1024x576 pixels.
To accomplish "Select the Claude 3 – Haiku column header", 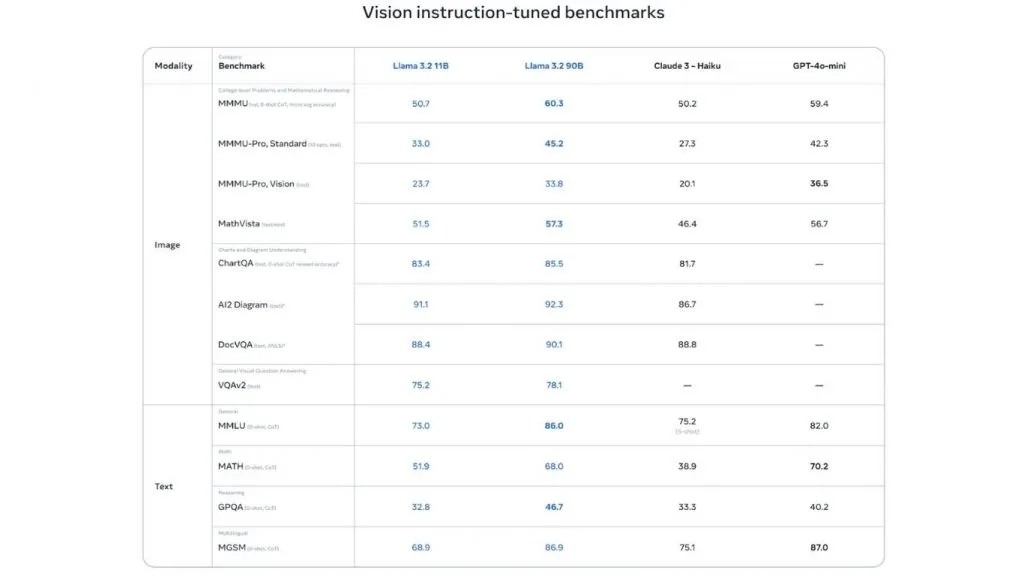I will tap(687, 66).
